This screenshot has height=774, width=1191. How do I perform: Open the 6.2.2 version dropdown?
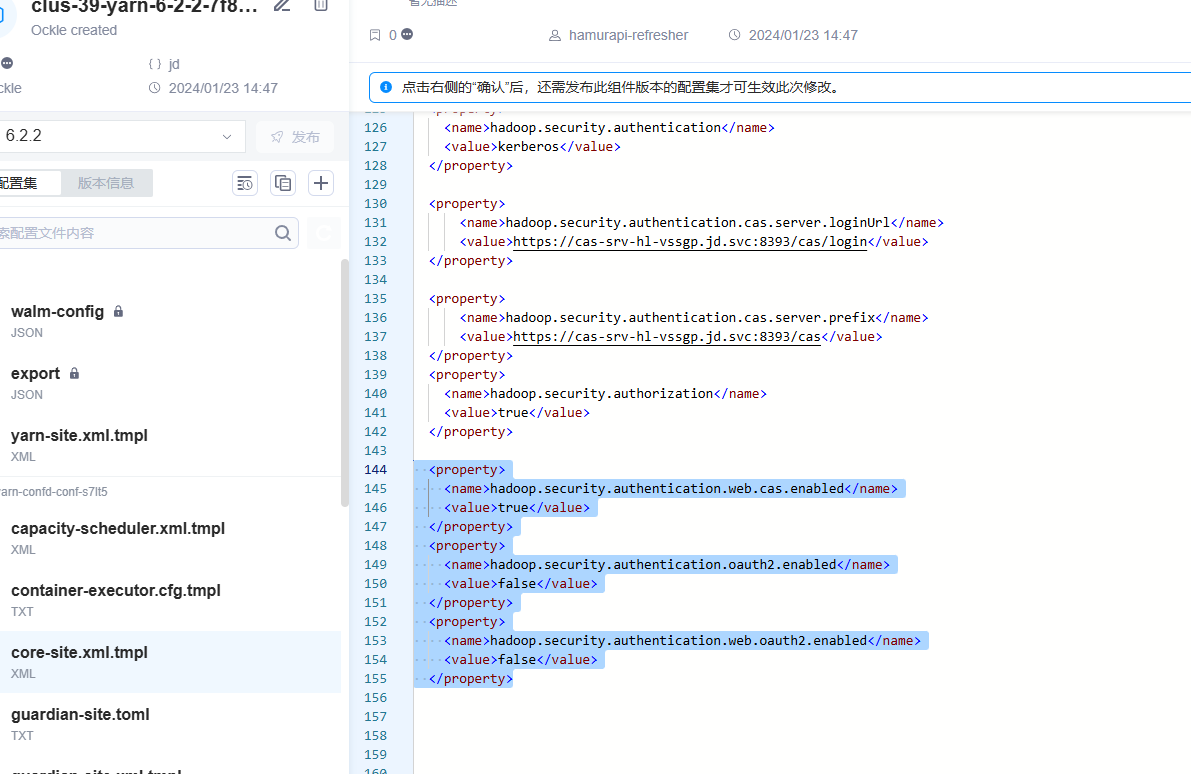pyautogui.click(x=122, y=136)
